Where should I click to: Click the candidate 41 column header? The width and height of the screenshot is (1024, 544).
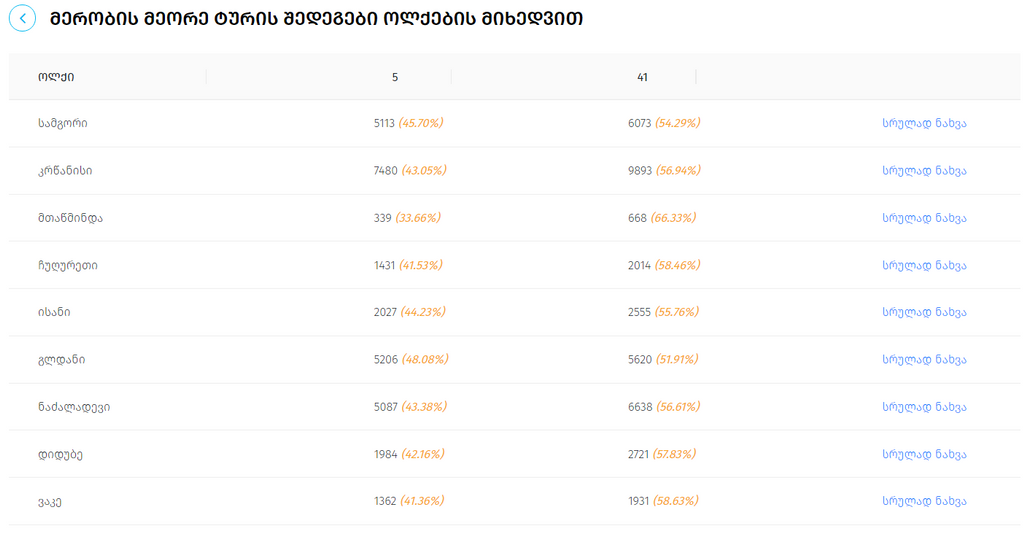pos(642,77)
